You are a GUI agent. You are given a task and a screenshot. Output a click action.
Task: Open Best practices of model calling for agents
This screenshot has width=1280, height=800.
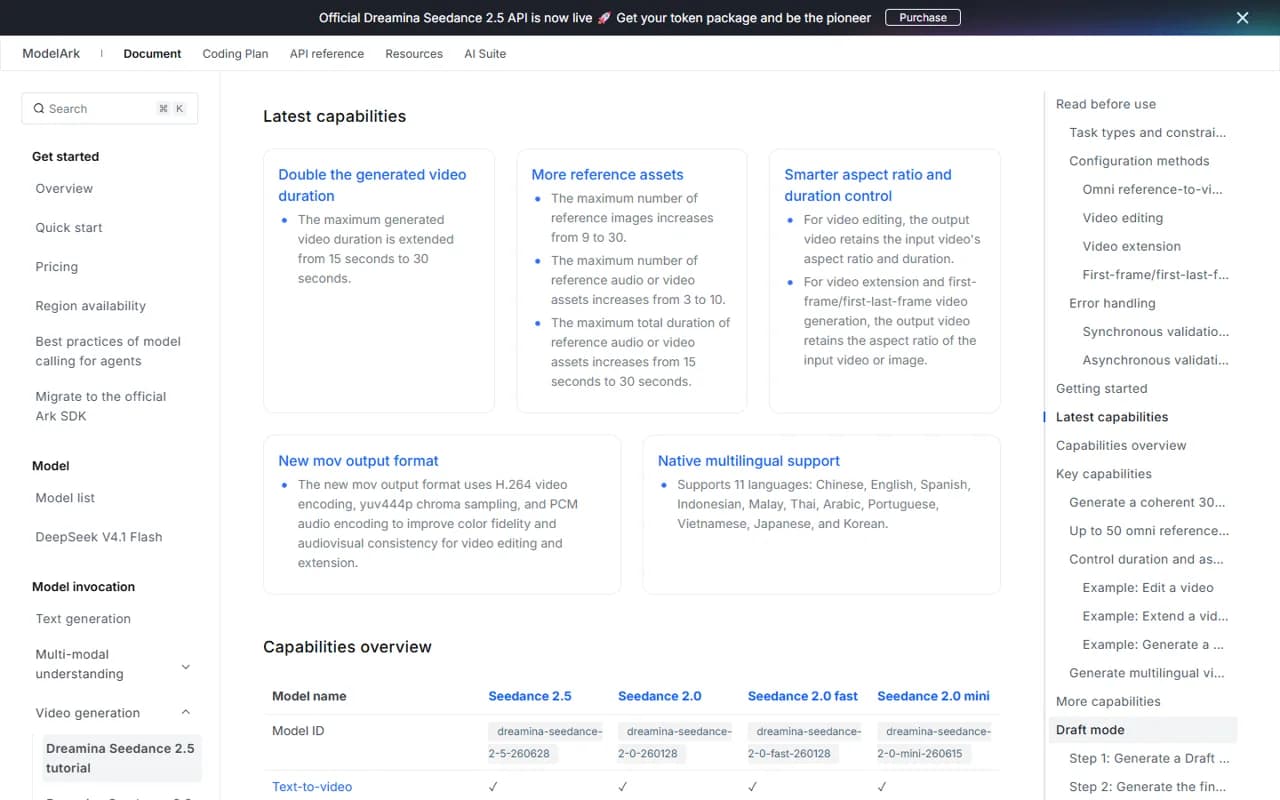coord(108,351)
